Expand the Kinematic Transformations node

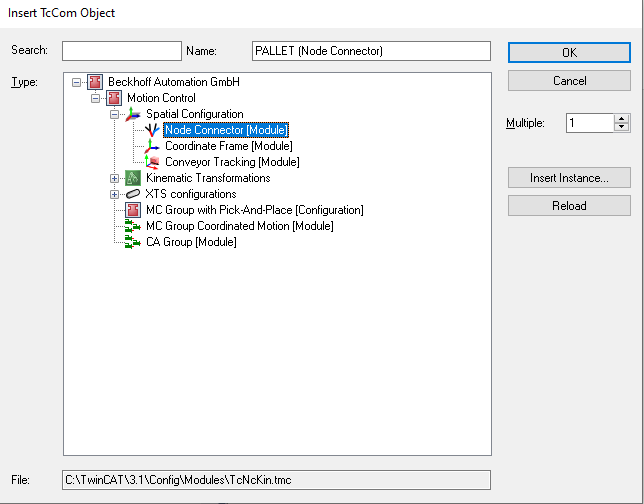point(115,179)
